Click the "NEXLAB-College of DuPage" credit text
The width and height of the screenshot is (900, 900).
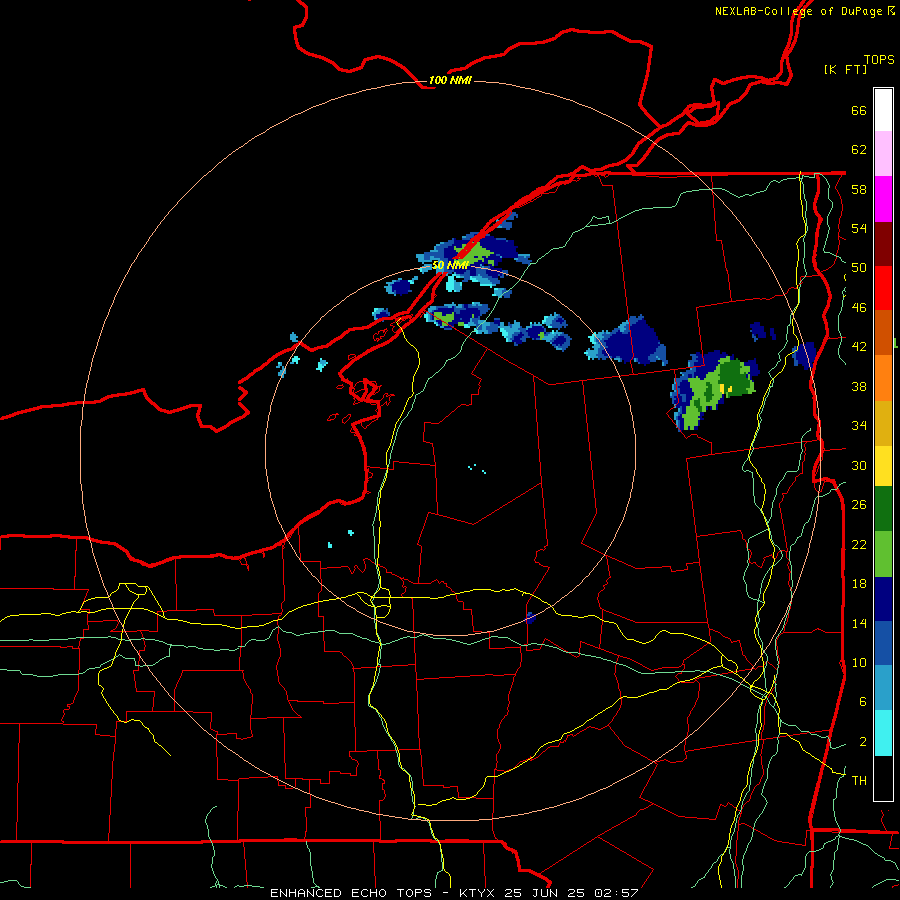tap(798, 11)
